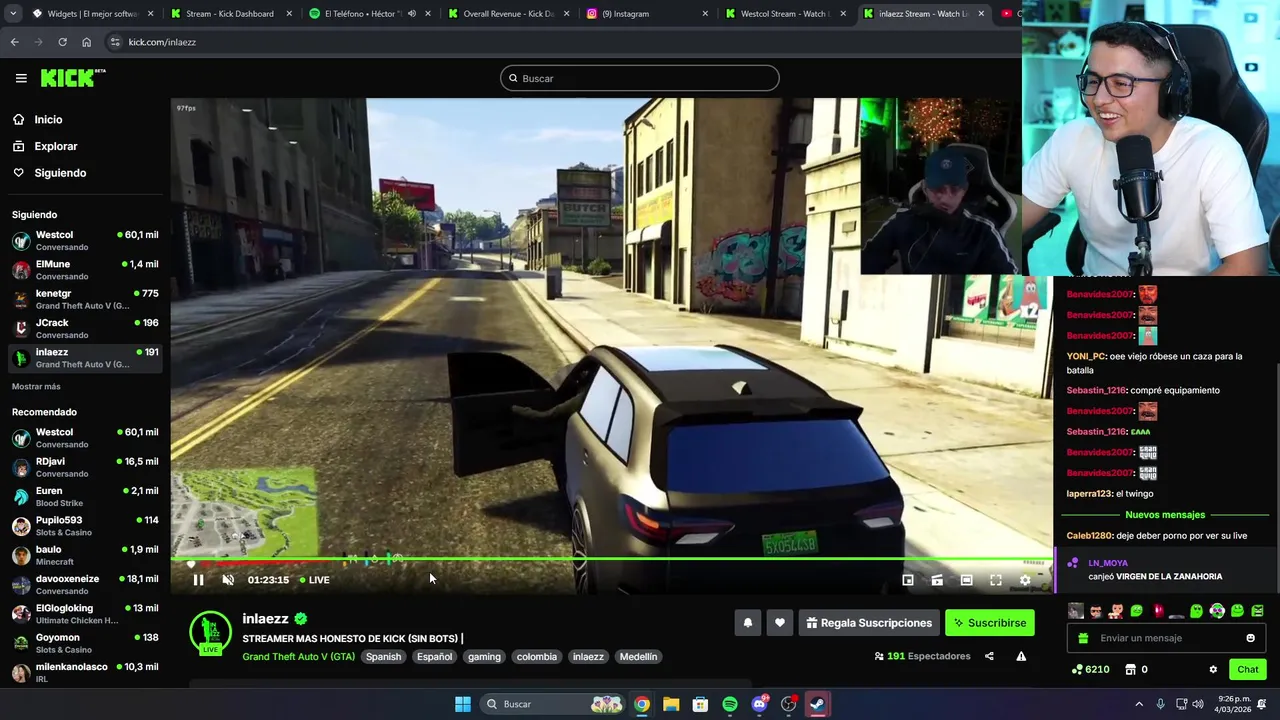Open RDjavi recommended channel
Image resolution: width=1280 pixels, height=720 pixels.
click(x=85, y=467)
